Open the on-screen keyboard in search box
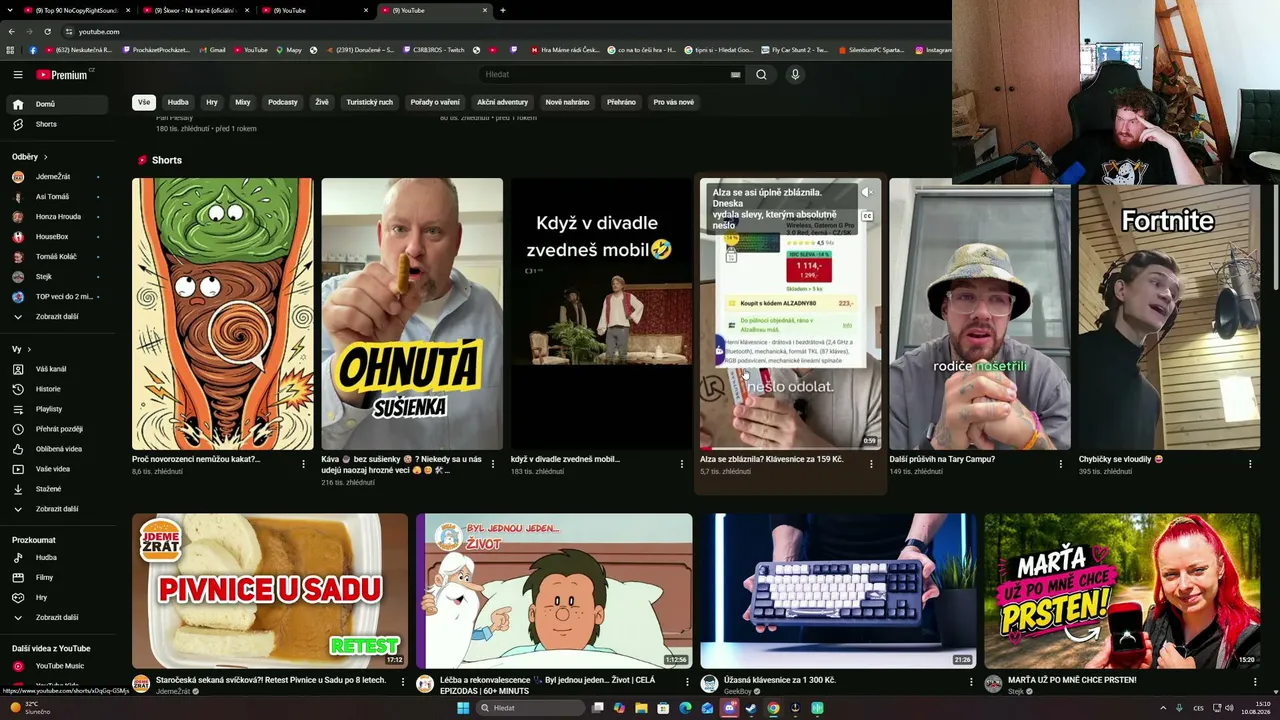 [x=736, y=75]
